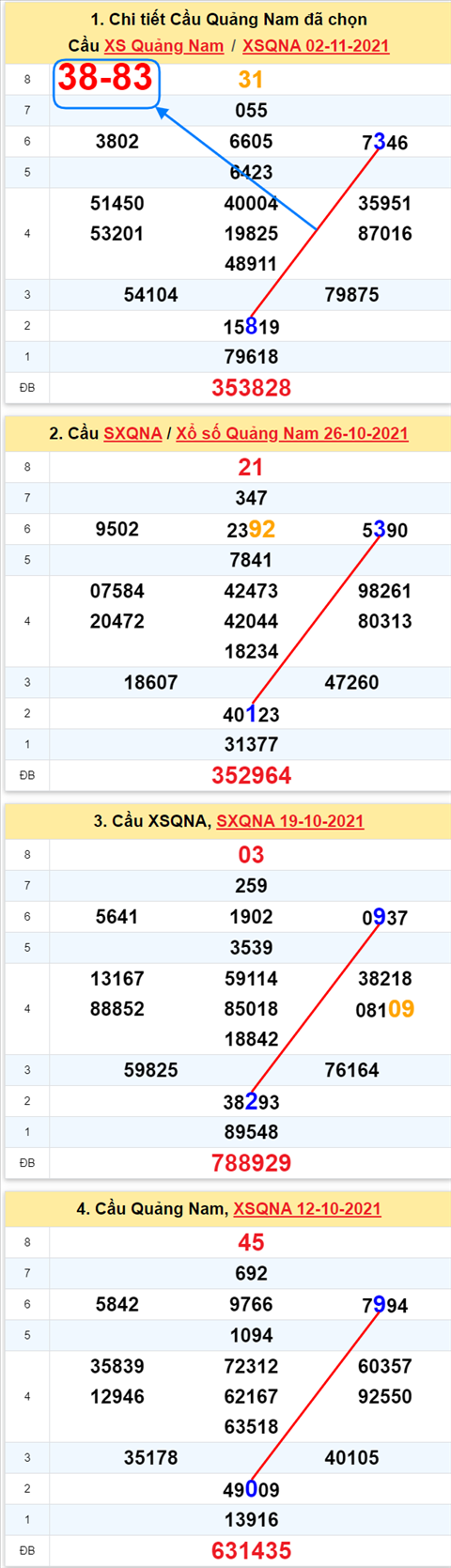Click the number 7346 with blue digit
Image resolution: width=451 pixels, height=1568 pixels.
tap(385, 143)
